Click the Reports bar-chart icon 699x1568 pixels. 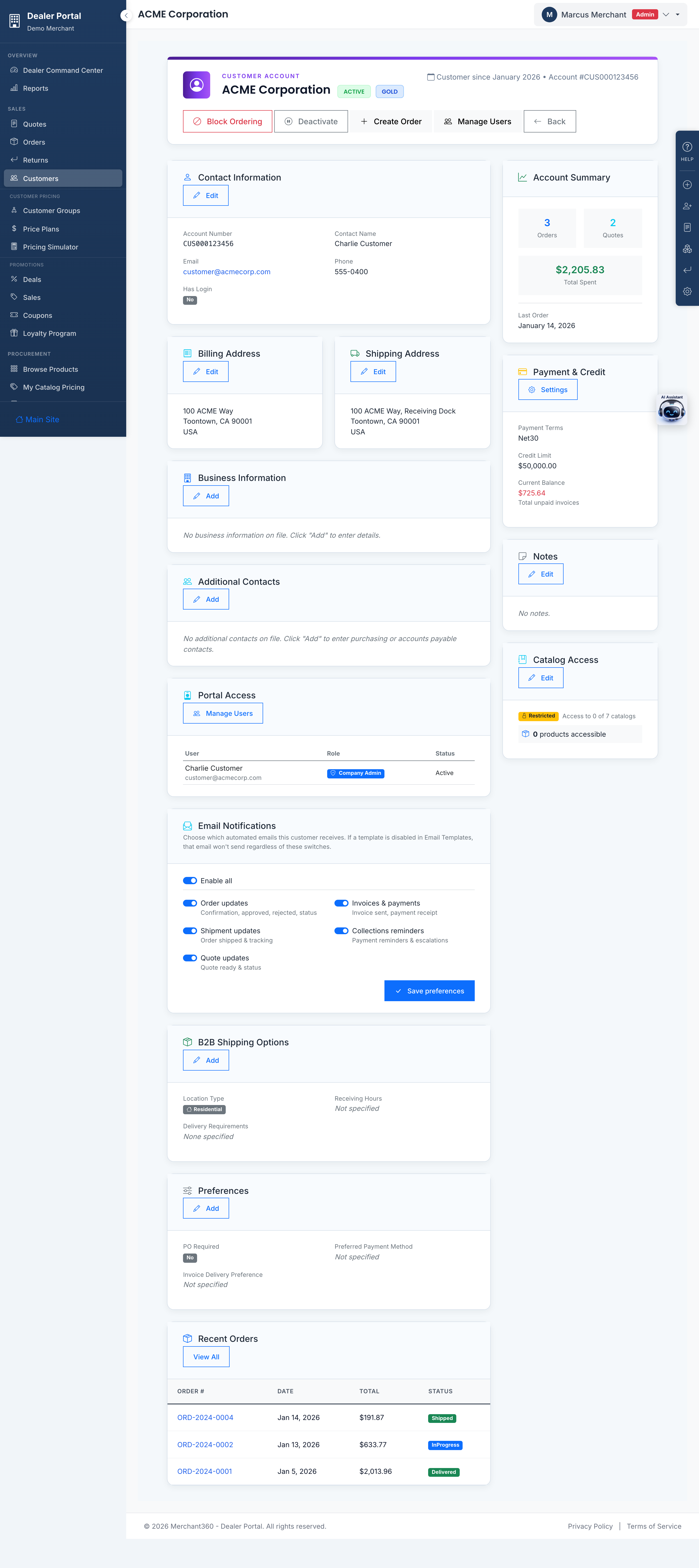click(x=14, y=88)
